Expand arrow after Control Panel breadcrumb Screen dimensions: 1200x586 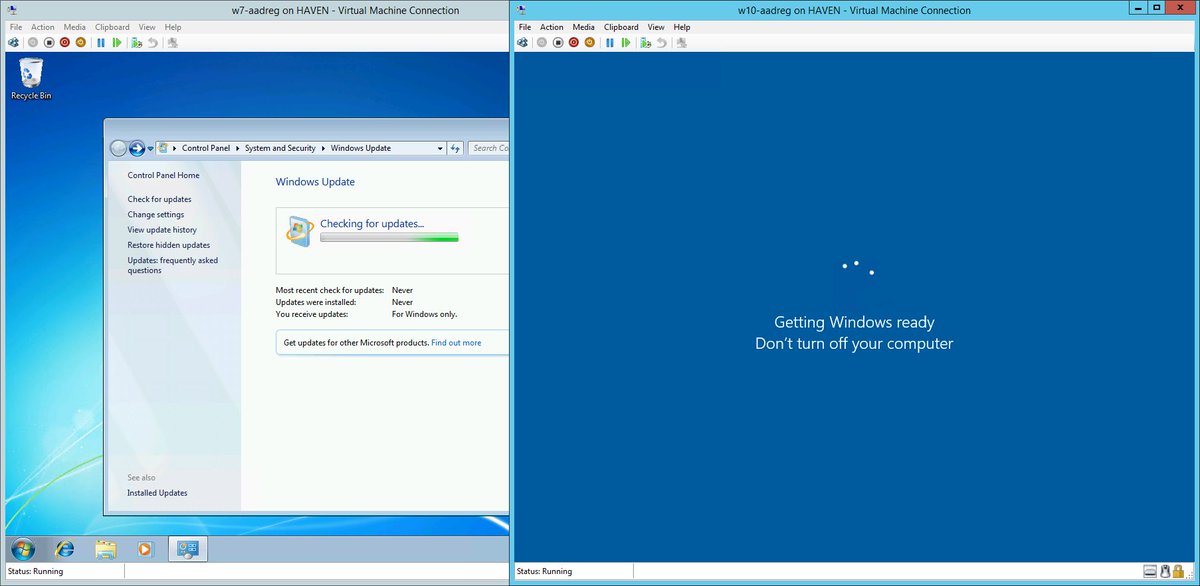point(237,148)
